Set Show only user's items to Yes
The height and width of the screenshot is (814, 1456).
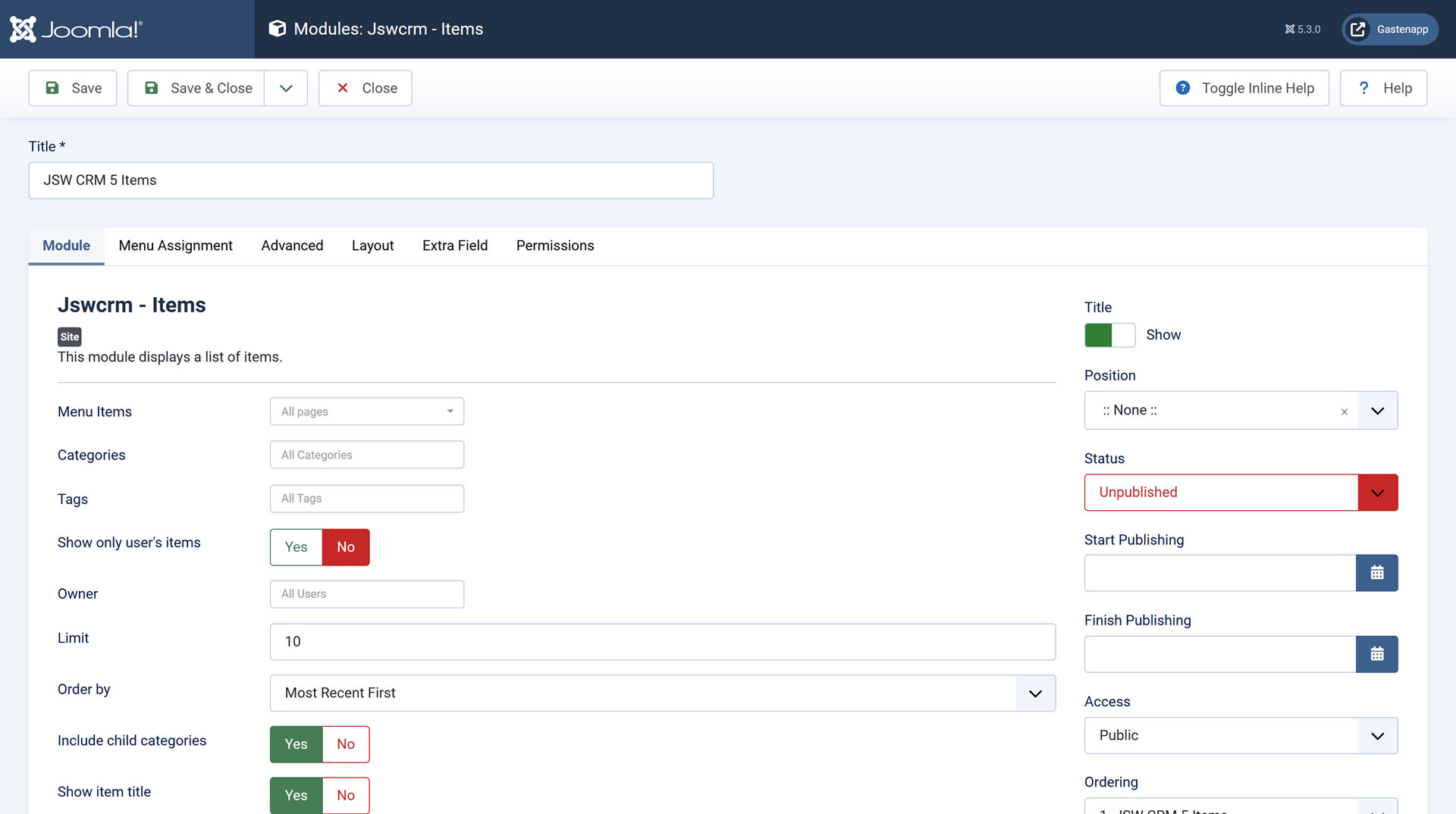point(296,547)
